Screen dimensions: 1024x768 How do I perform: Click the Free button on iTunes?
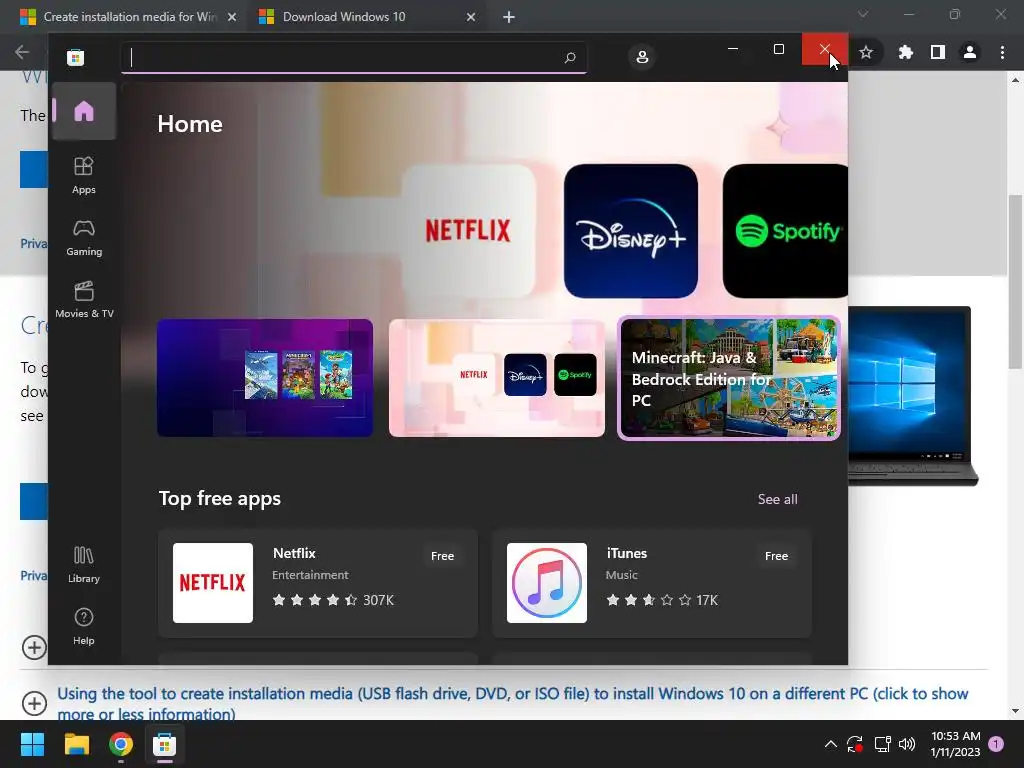[776, 556]
